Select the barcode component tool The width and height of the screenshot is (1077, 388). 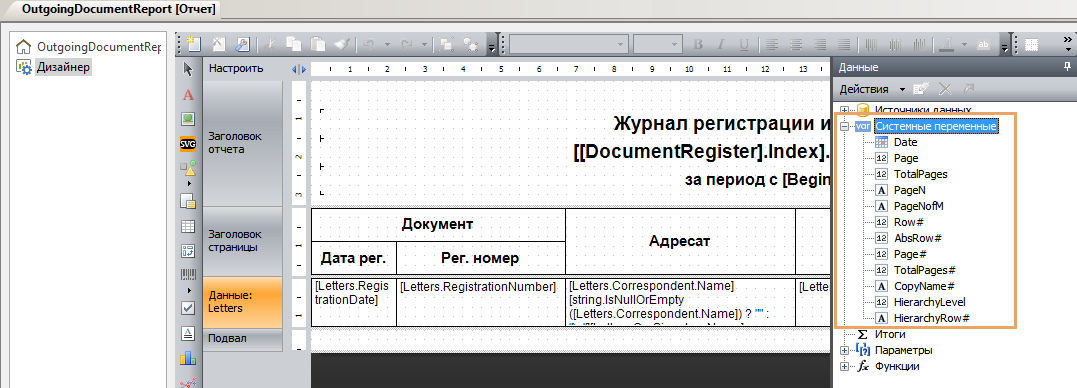point(188,275)
